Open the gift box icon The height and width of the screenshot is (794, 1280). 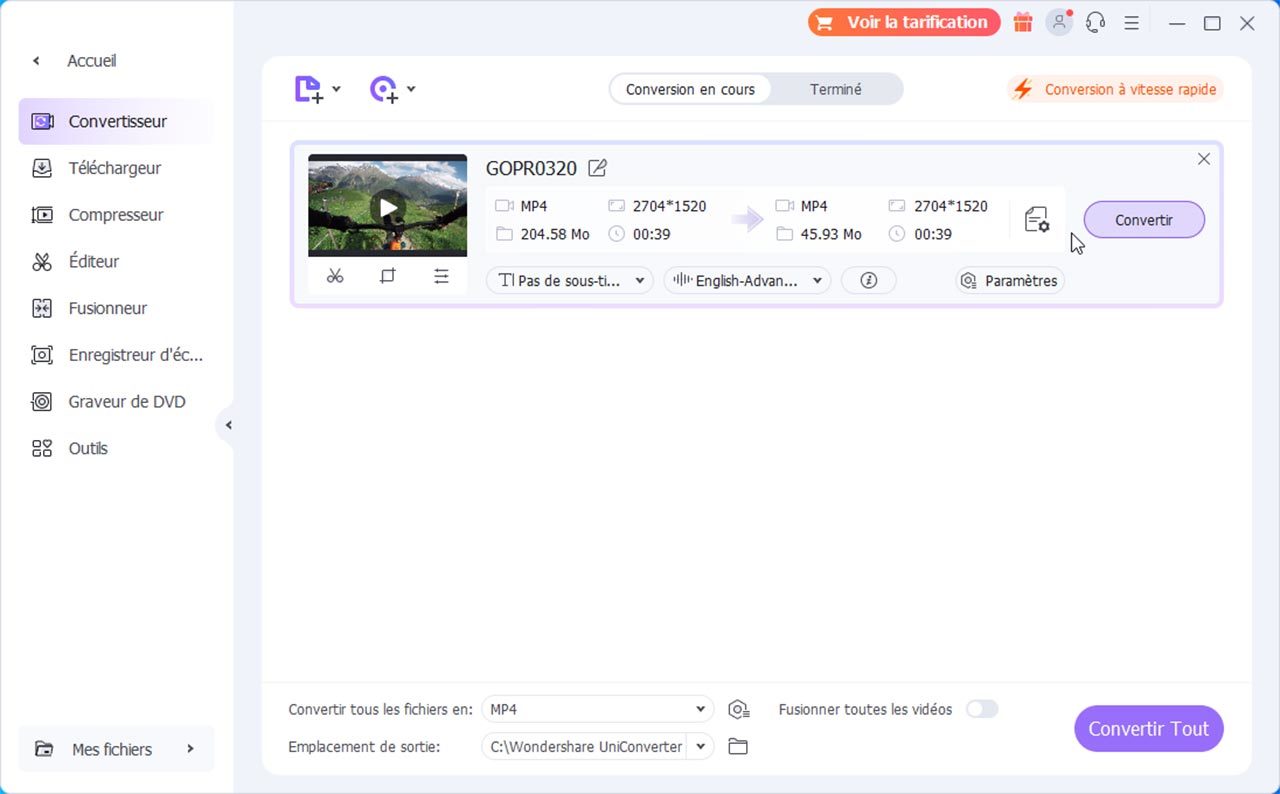pos(1022,22)
